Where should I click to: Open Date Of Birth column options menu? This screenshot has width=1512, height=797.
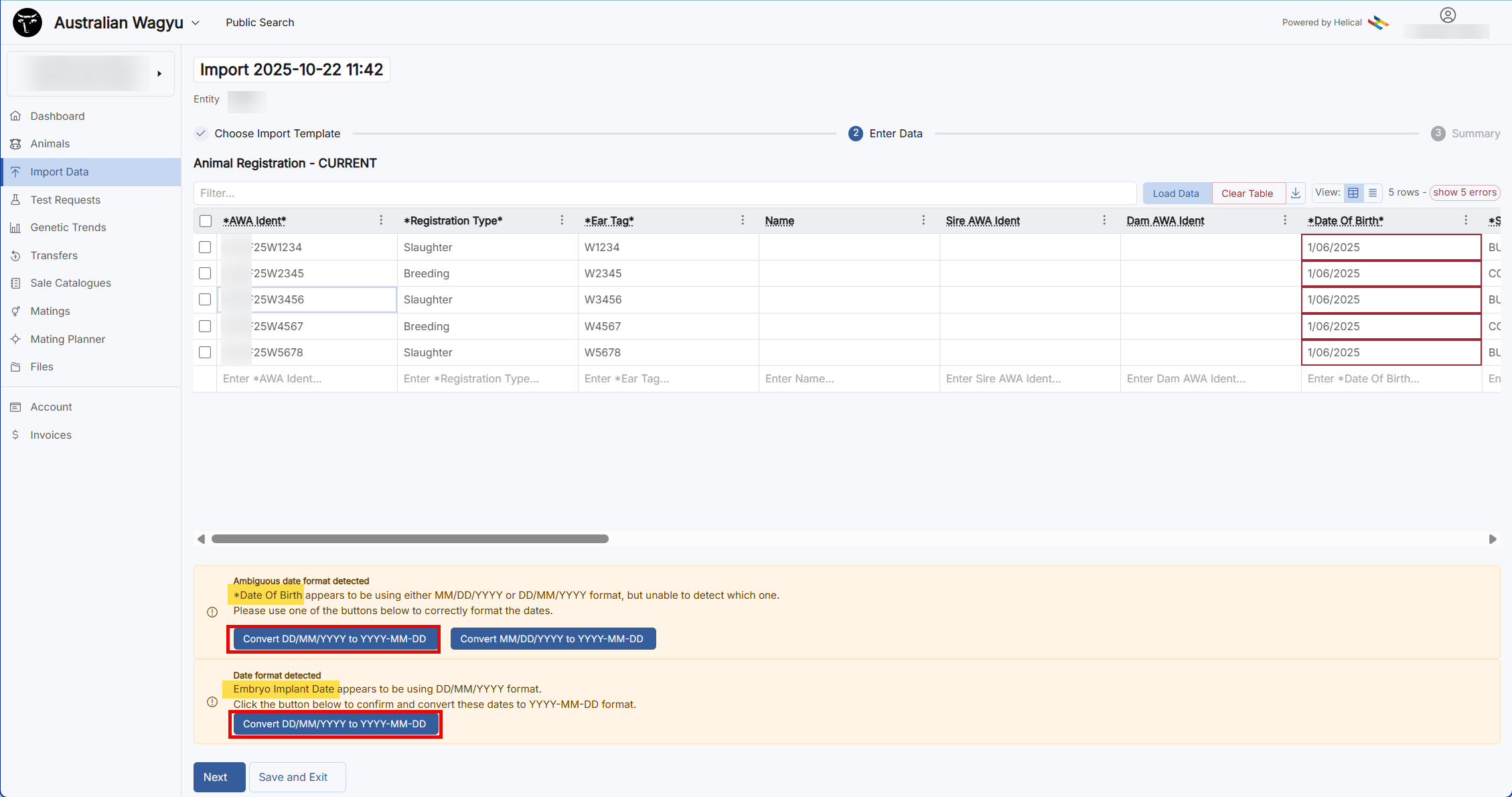pyautogui.click(x=1466, y=220)
